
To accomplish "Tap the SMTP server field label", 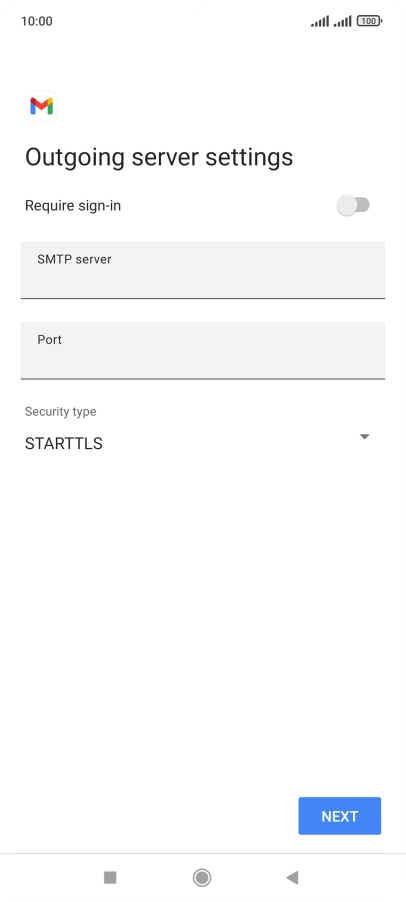I will [74, 259].
